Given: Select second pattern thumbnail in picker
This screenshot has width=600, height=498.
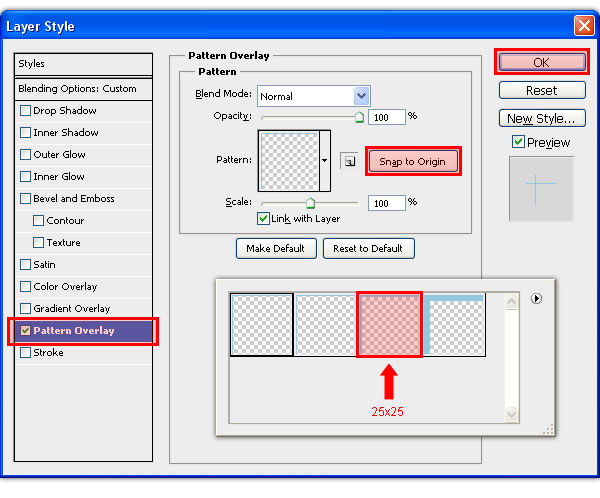Looking at the screenshot, I should click(326, 325).
